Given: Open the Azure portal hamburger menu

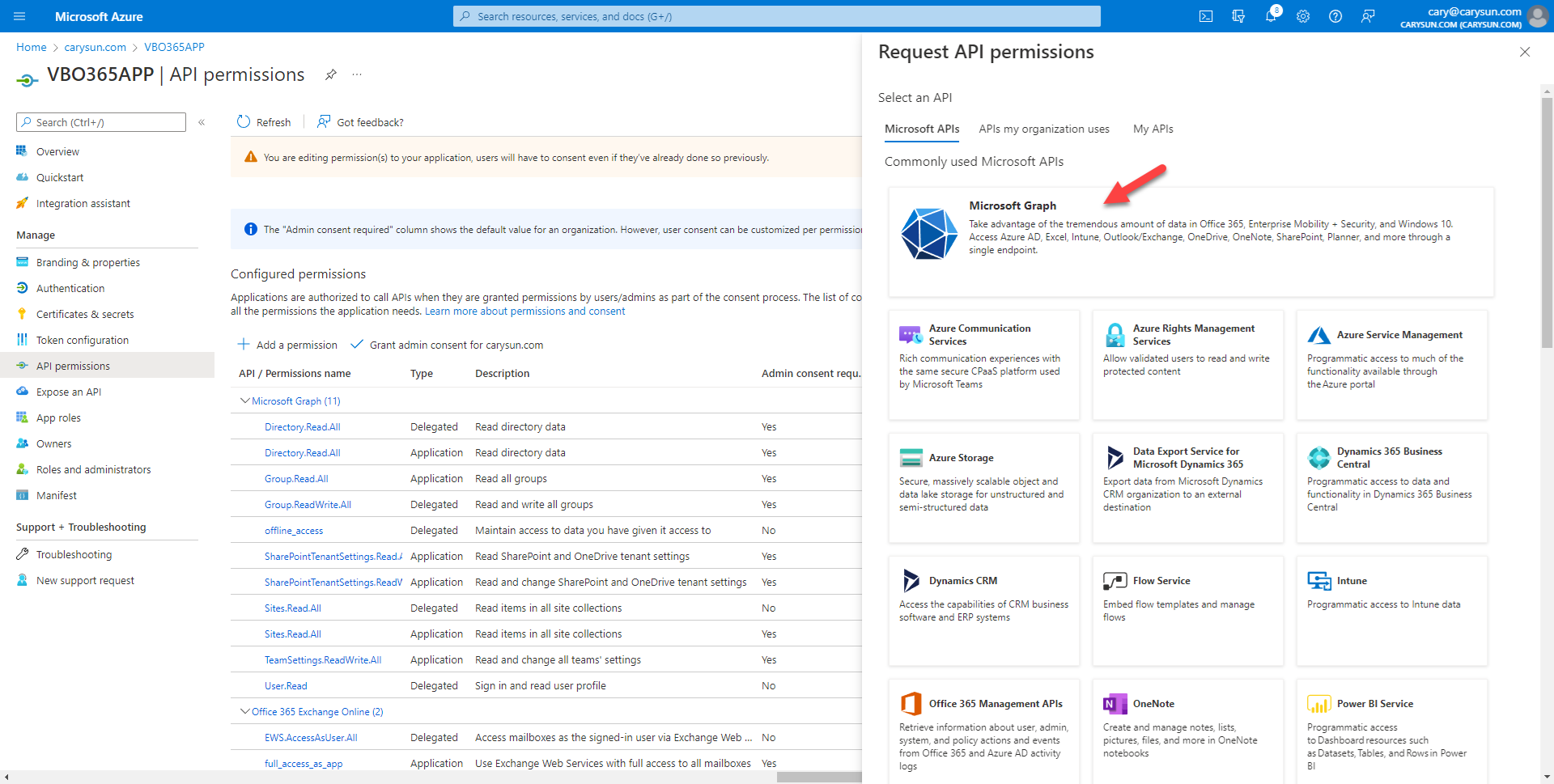Looking at the screenshot, I should (x=19, y=16).
